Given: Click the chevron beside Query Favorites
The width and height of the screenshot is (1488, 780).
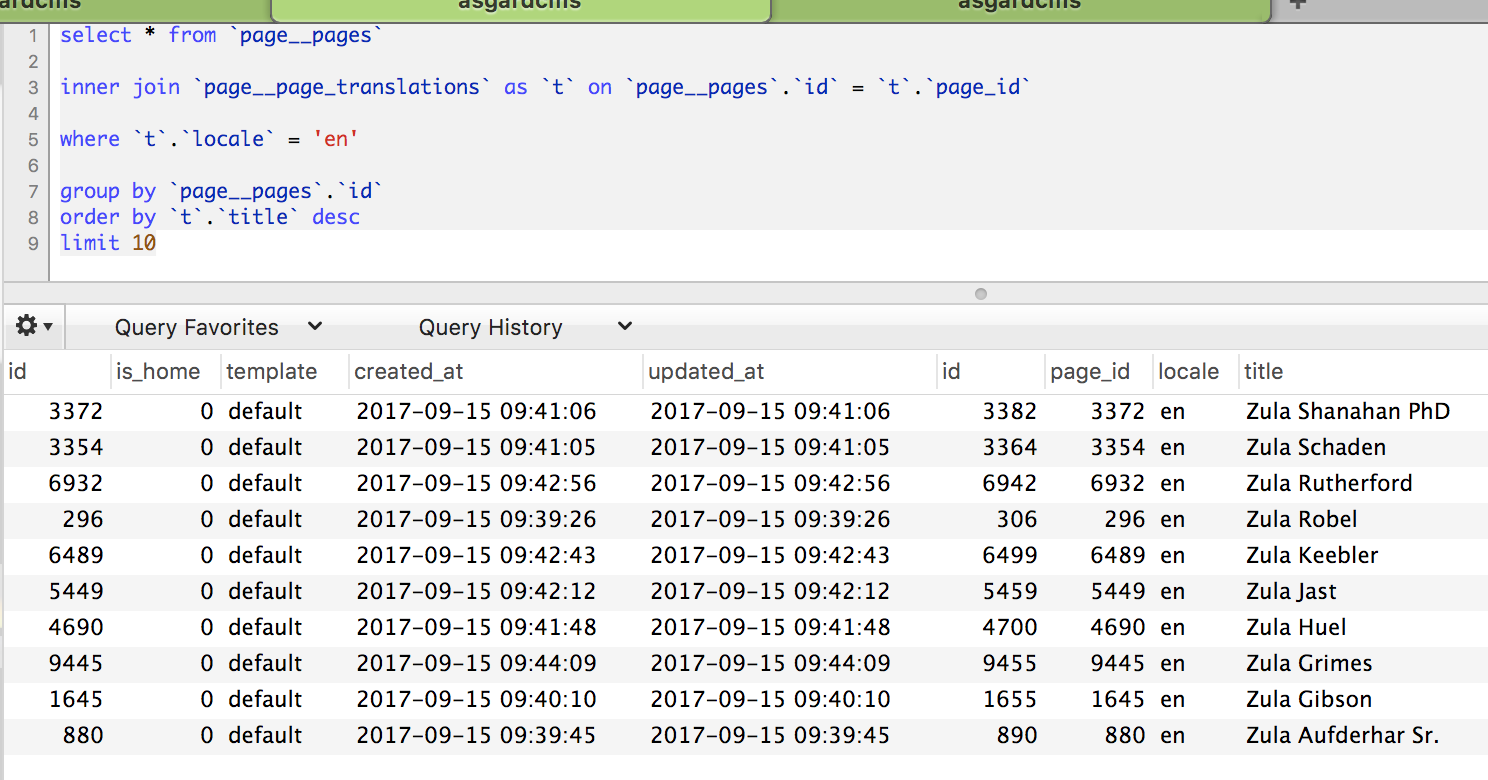Looking at the screenshot, I should coord(315,327).
